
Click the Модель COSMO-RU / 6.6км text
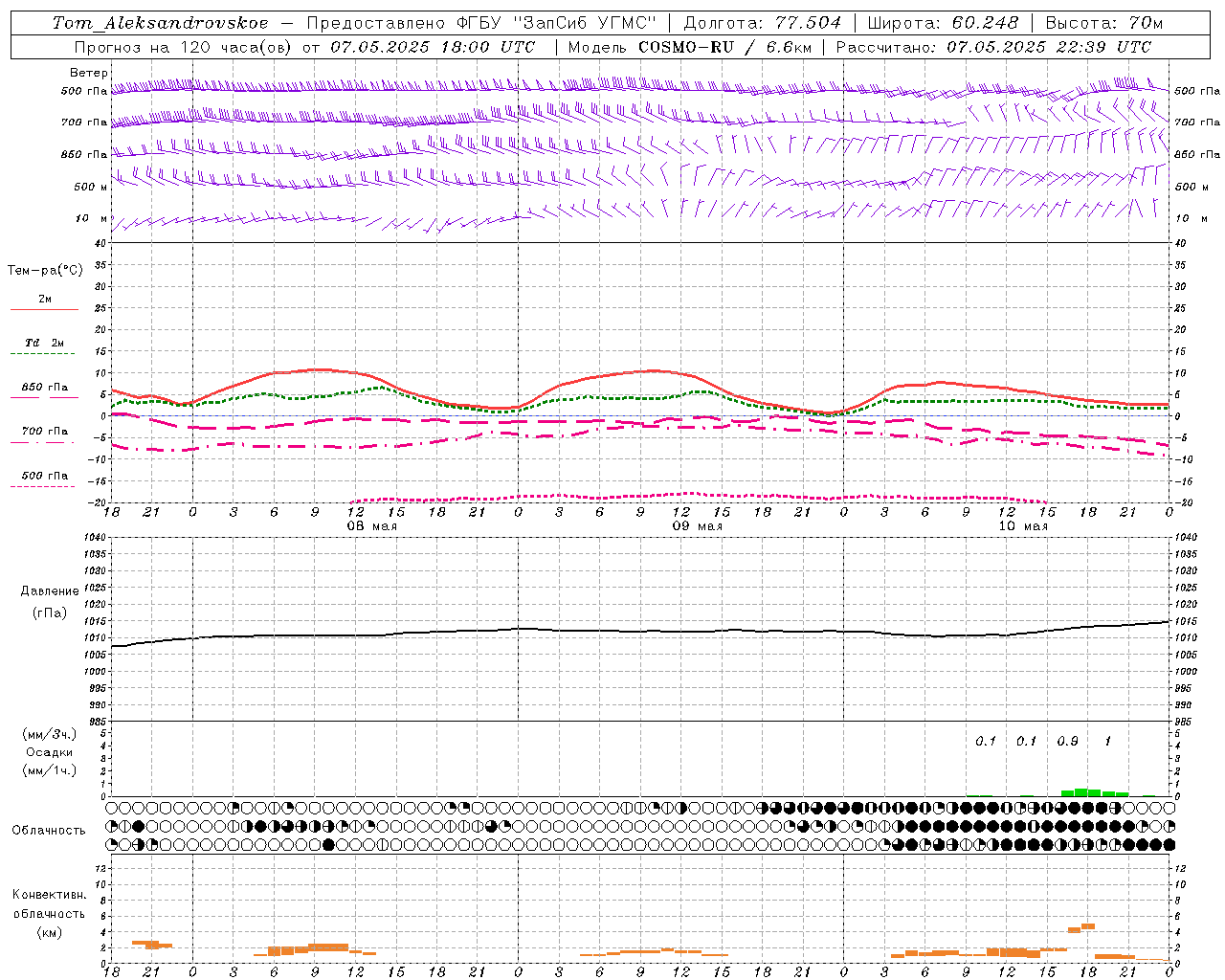coord(690,47)
